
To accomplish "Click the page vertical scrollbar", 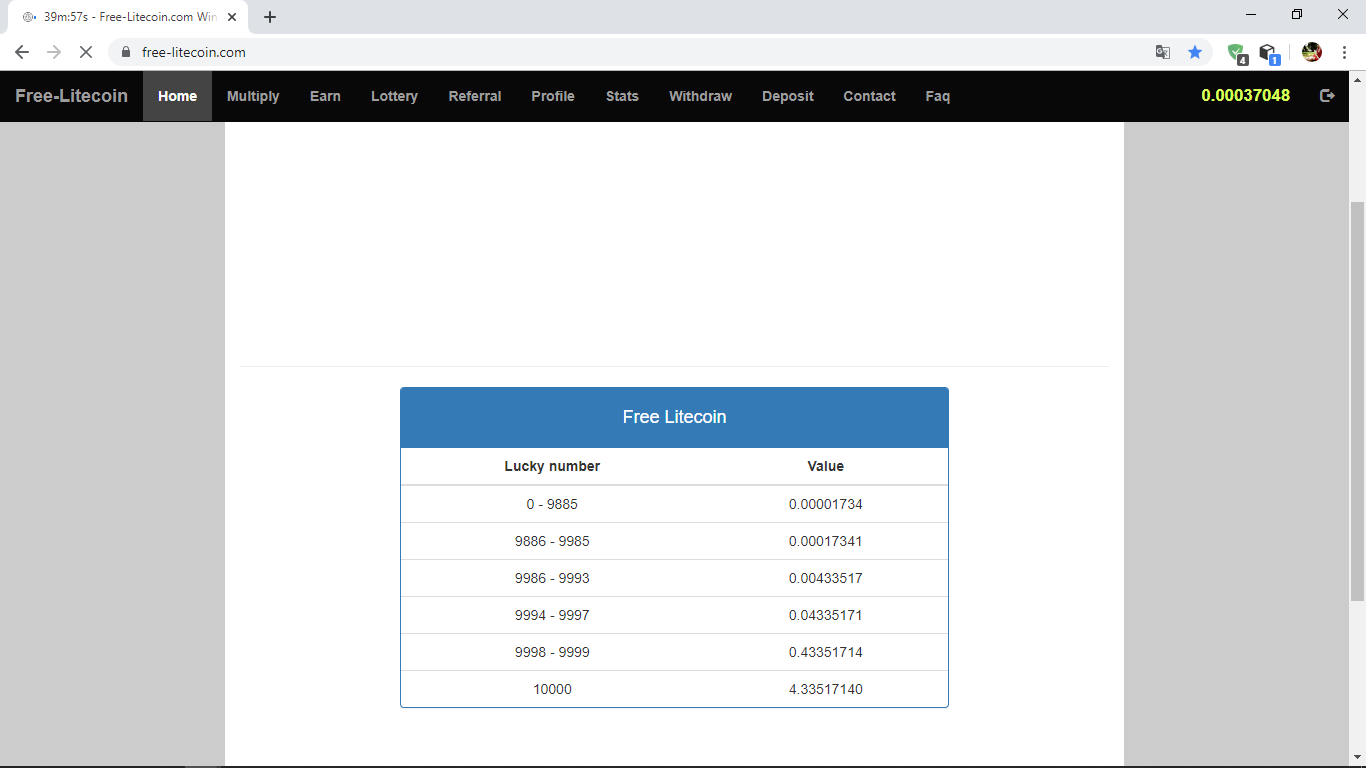I will [1357, 400].
